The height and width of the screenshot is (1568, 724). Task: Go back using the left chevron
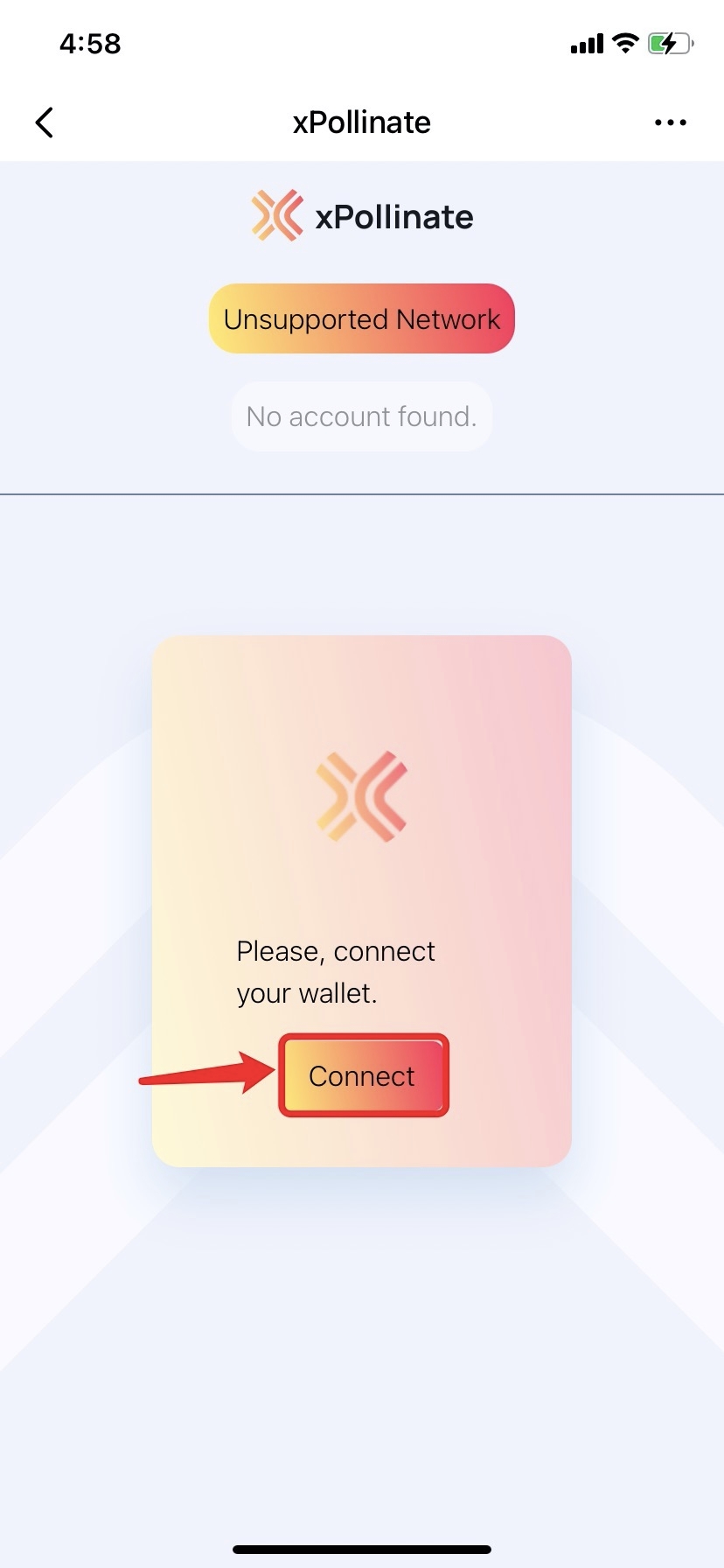45,122
